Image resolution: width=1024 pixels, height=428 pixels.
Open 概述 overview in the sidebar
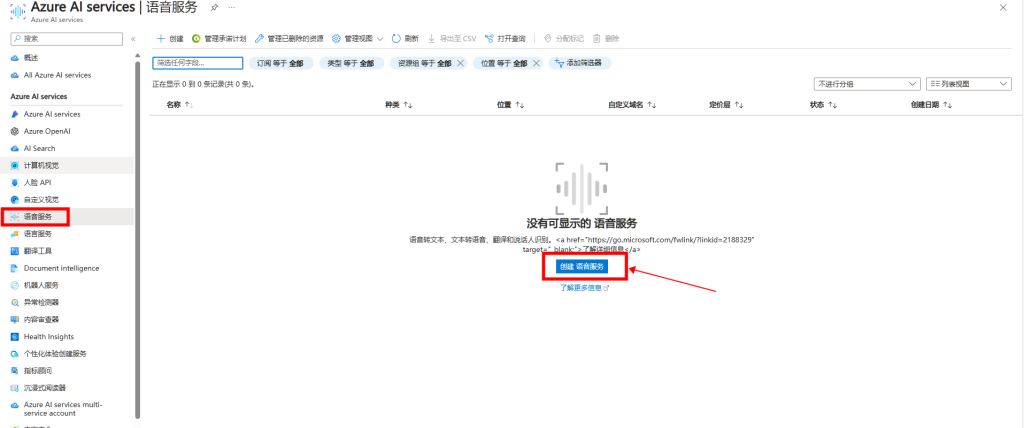[31, 58]
